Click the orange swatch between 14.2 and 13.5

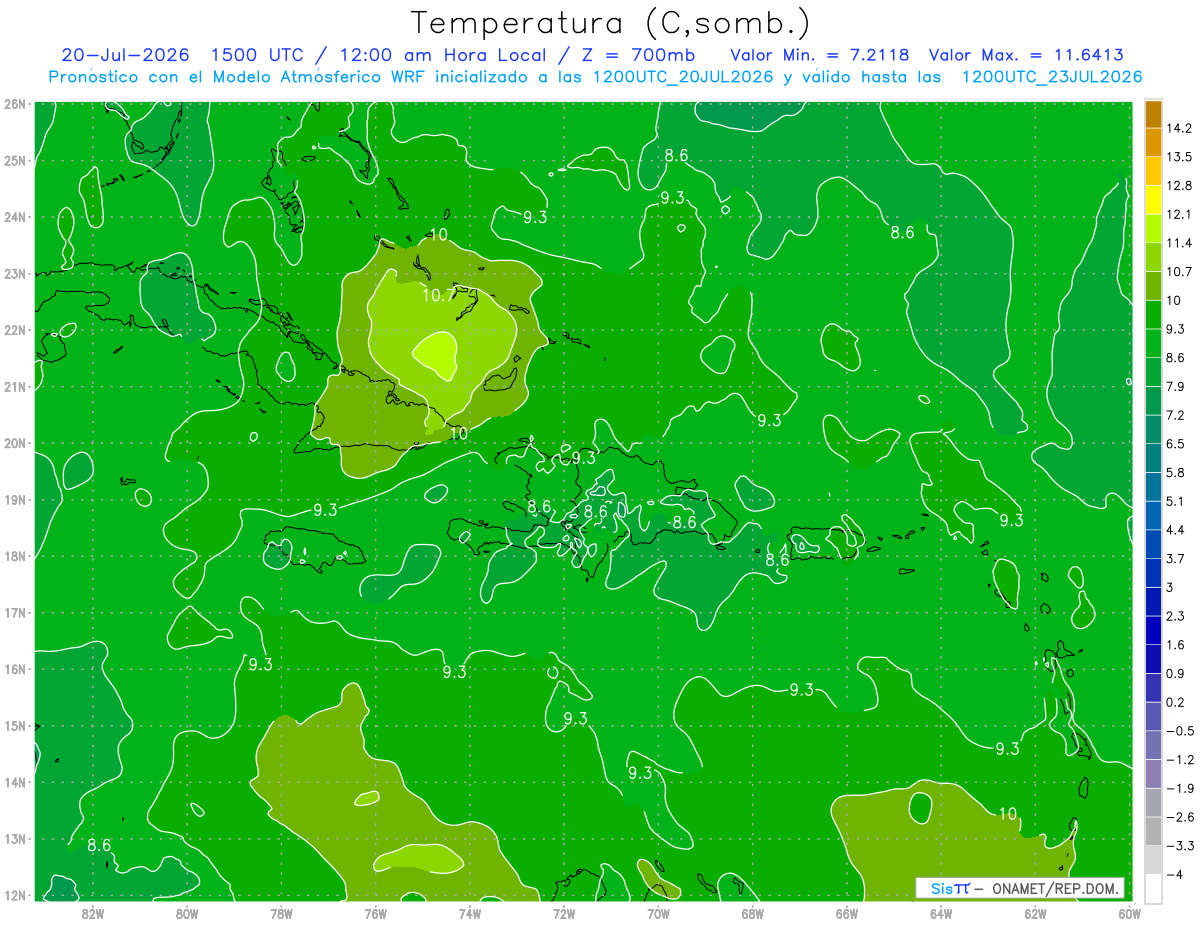coord(1153,142)
